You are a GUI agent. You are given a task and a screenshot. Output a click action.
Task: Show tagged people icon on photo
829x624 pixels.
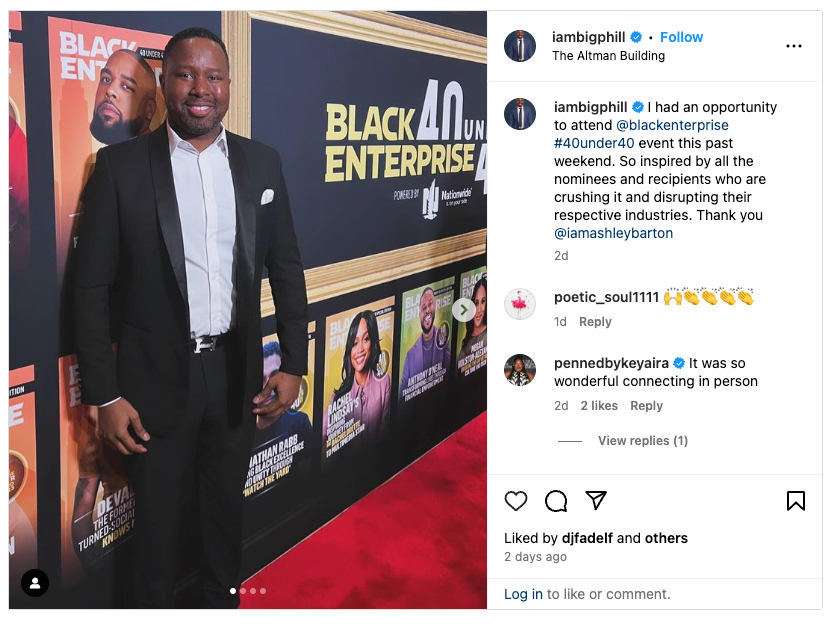coord(35,583)
